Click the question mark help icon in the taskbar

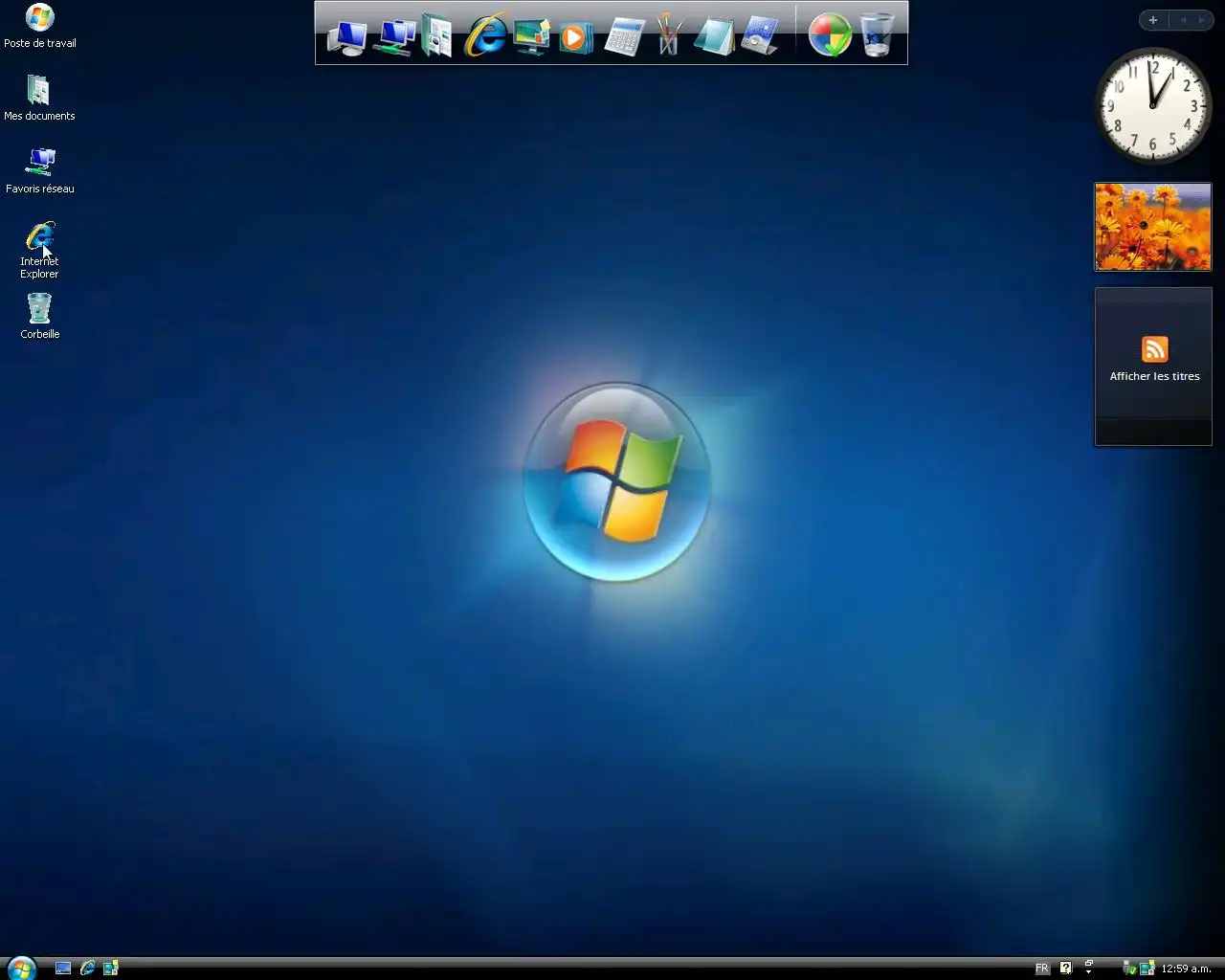tap(1065, 969)
